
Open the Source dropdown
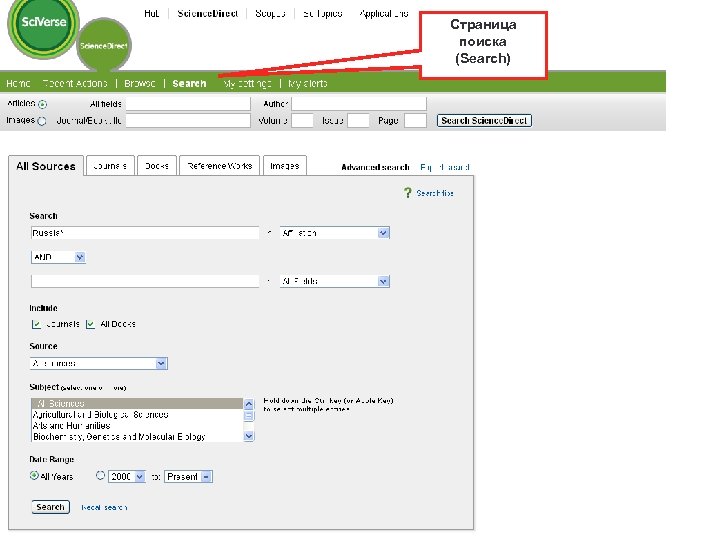tap(99, 363)
